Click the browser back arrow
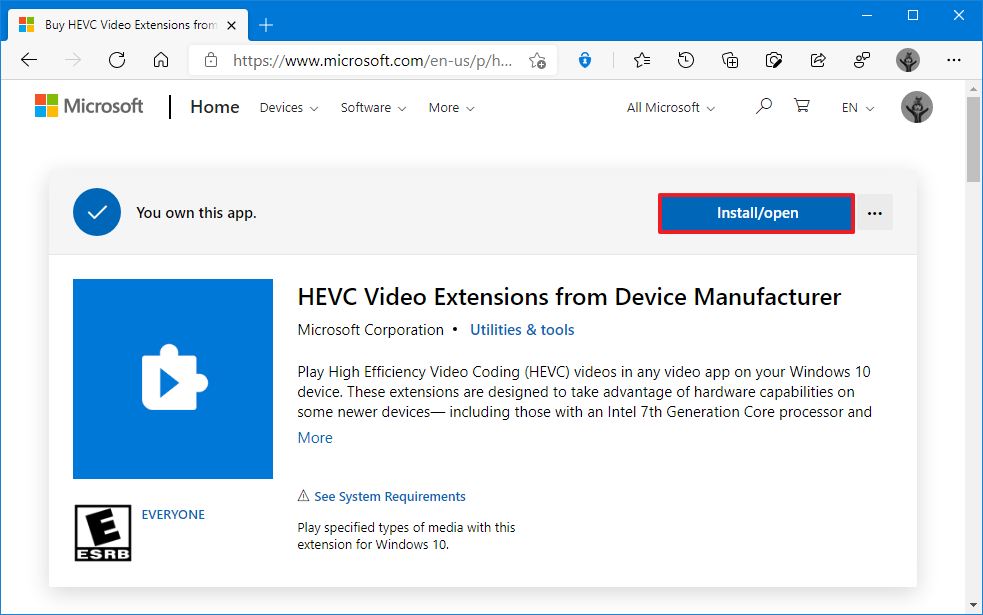The height and width of the screenshot is (615, 983). click(28, 60)
